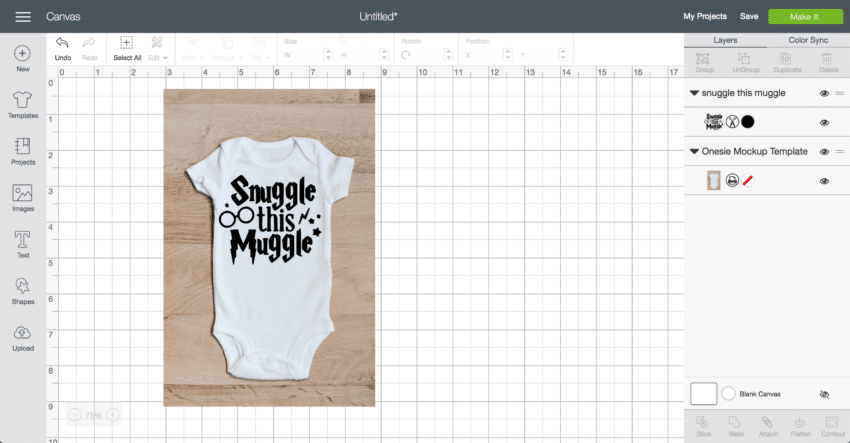Viewport: 850px width, 443px height.
Task: Click the black color swatch on snuggle layer
Action: (x=748, y=122)
